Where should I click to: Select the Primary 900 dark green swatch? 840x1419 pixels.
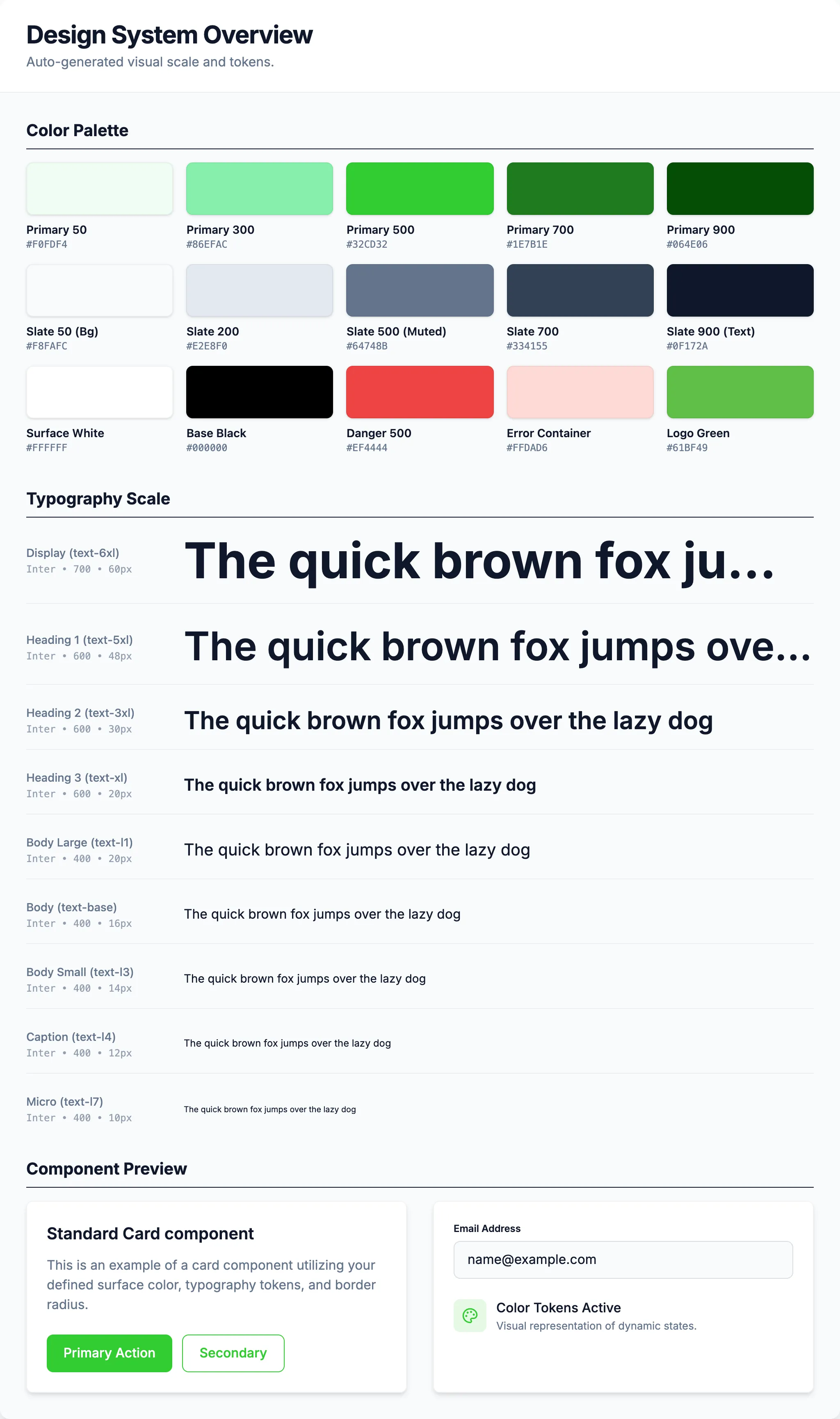click(740, 189)
